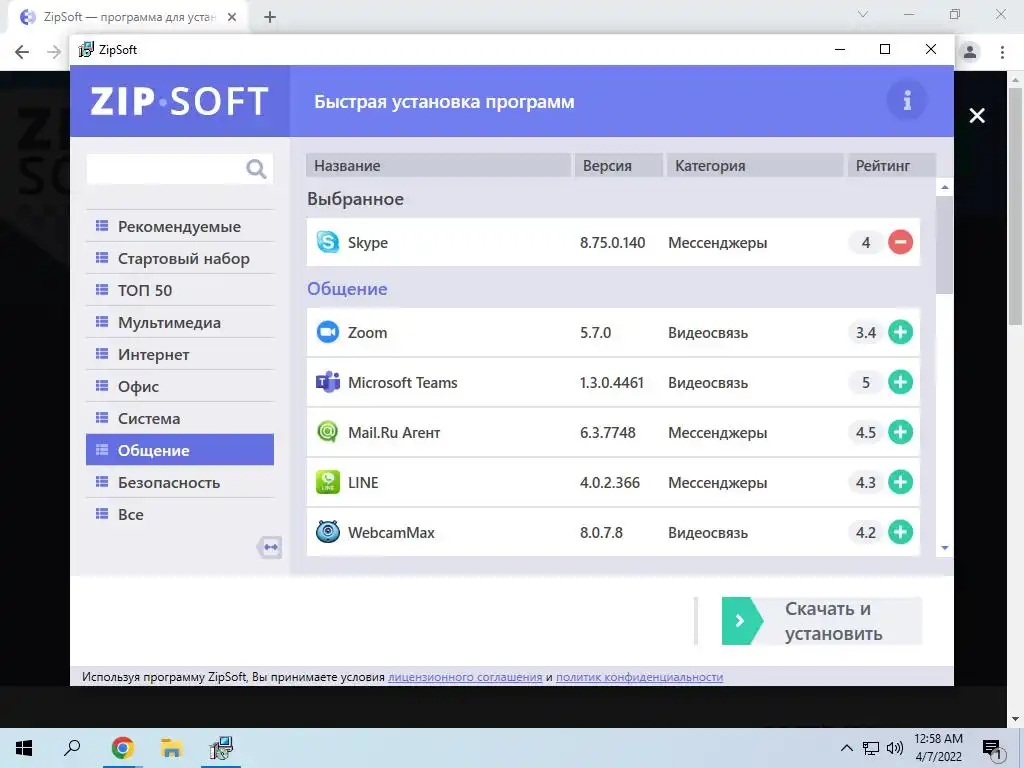Select the Стартовый набор category
1024x768 pixels.
(180, 259)
